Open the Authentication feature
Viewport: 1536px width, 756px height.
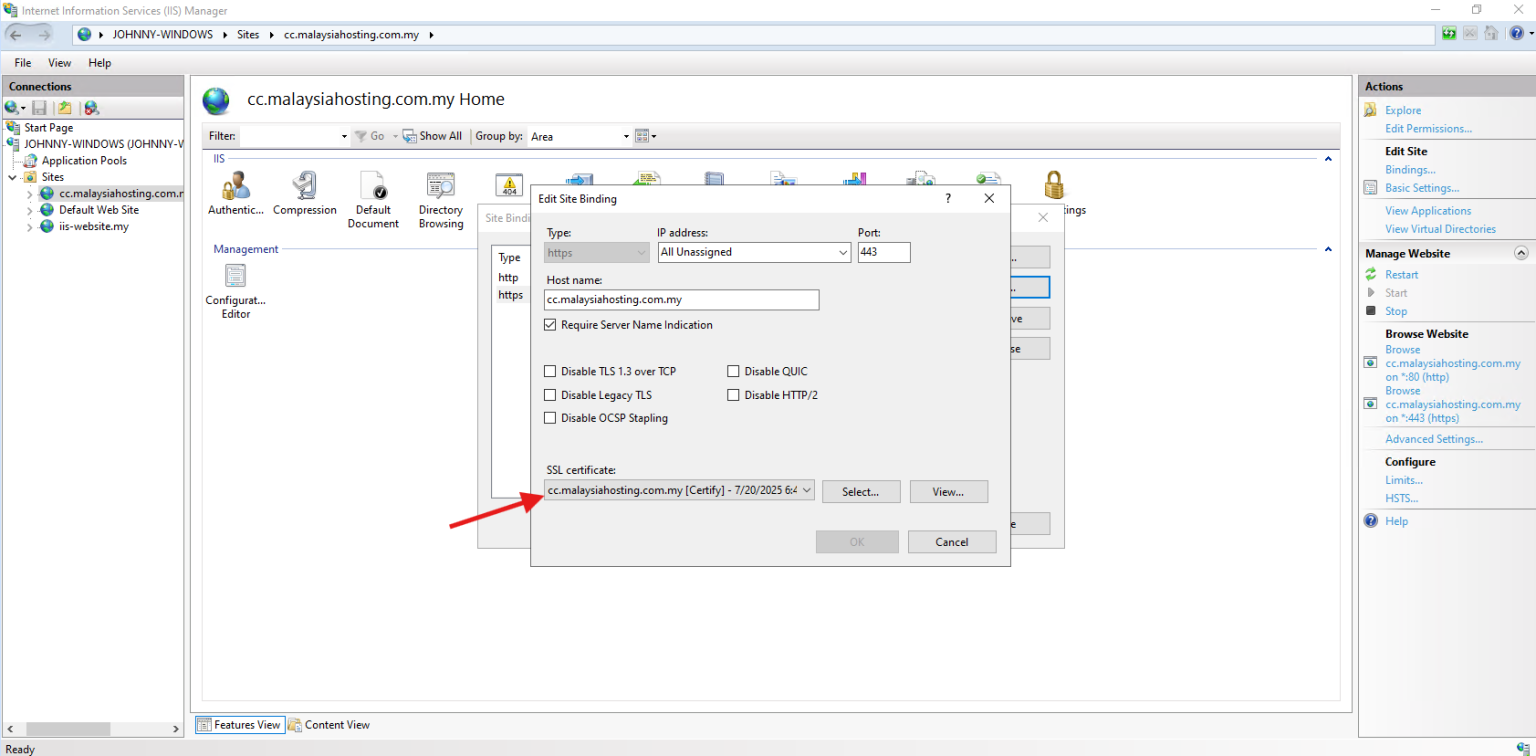[x=235, y=190]
